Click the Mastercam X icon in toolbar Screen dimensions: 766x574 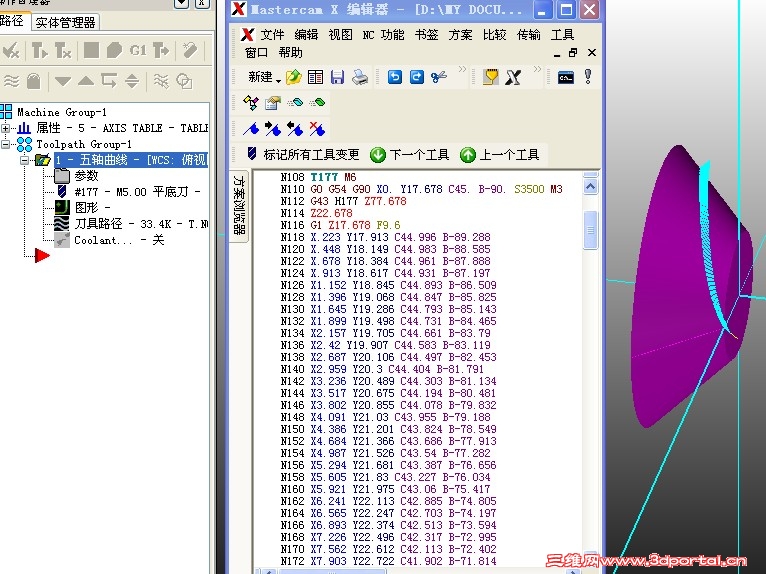coord(513,77)
